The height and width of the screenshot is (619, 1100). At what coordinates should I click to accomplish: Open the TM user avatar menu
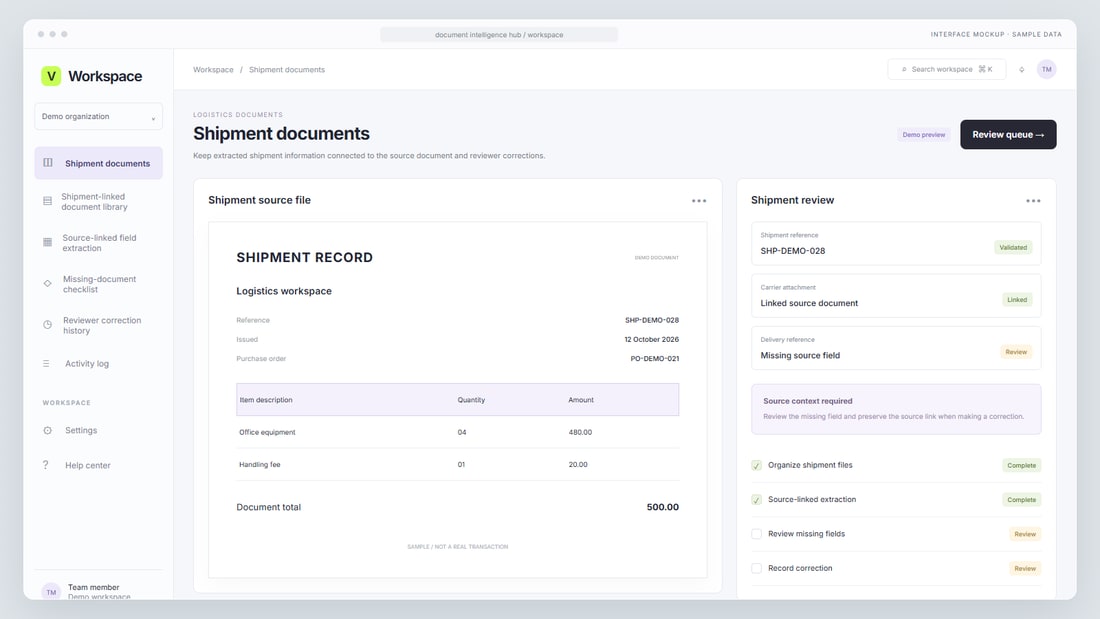[1046, 69]
